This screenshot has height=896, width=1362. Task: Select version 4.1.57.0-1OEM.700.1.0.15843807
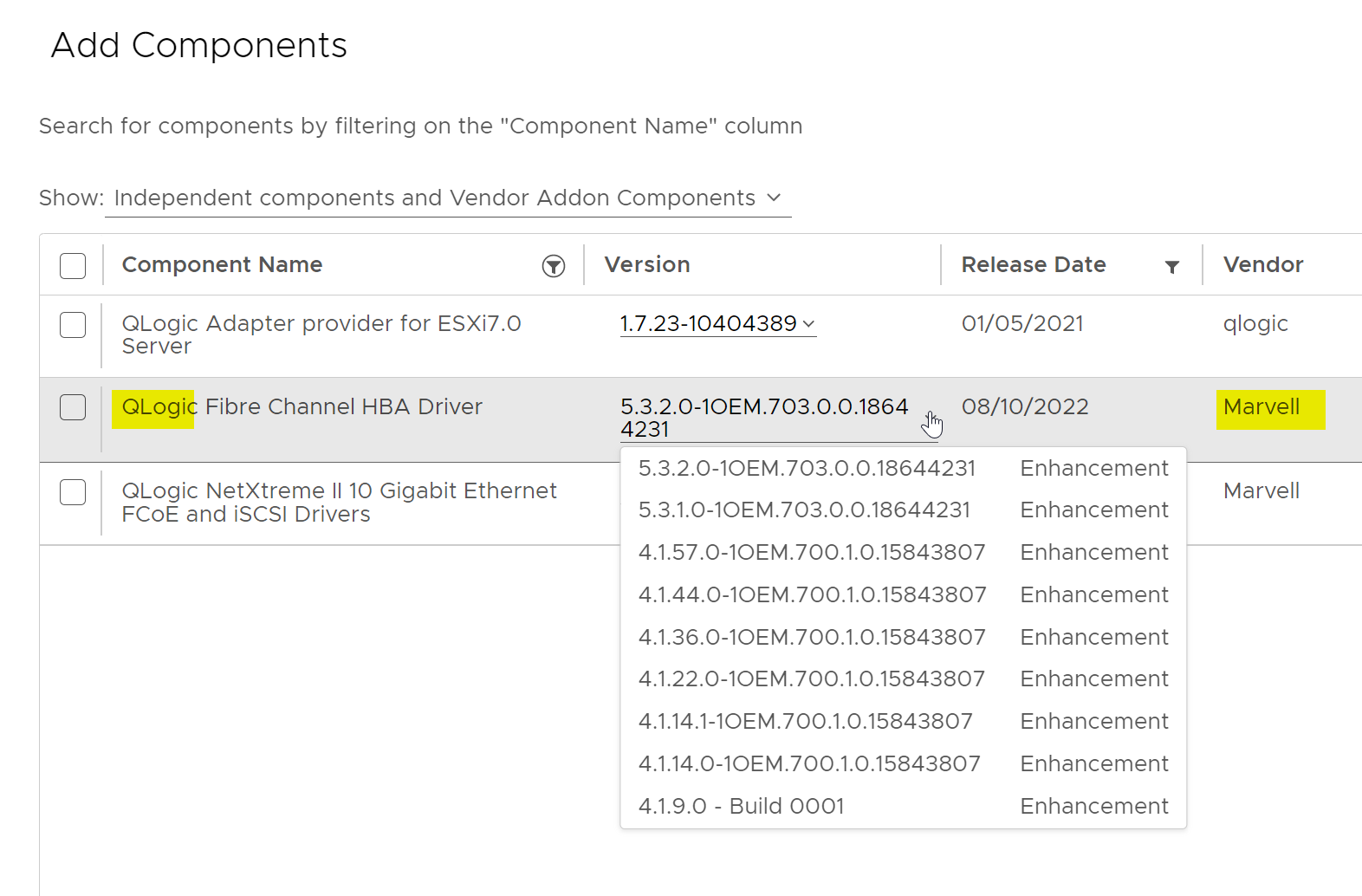903,552
